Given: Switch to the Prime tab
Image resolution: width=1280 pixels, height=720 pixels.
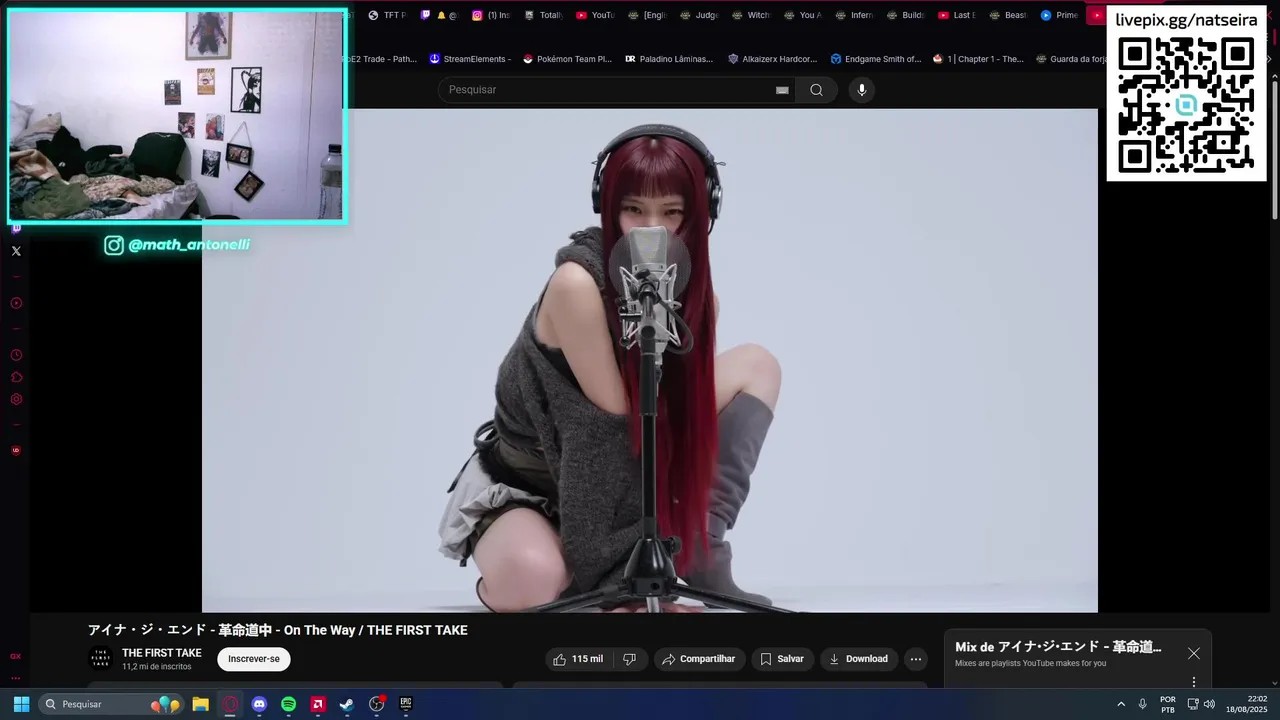Looking at the screenshot, I should 1060,15.
